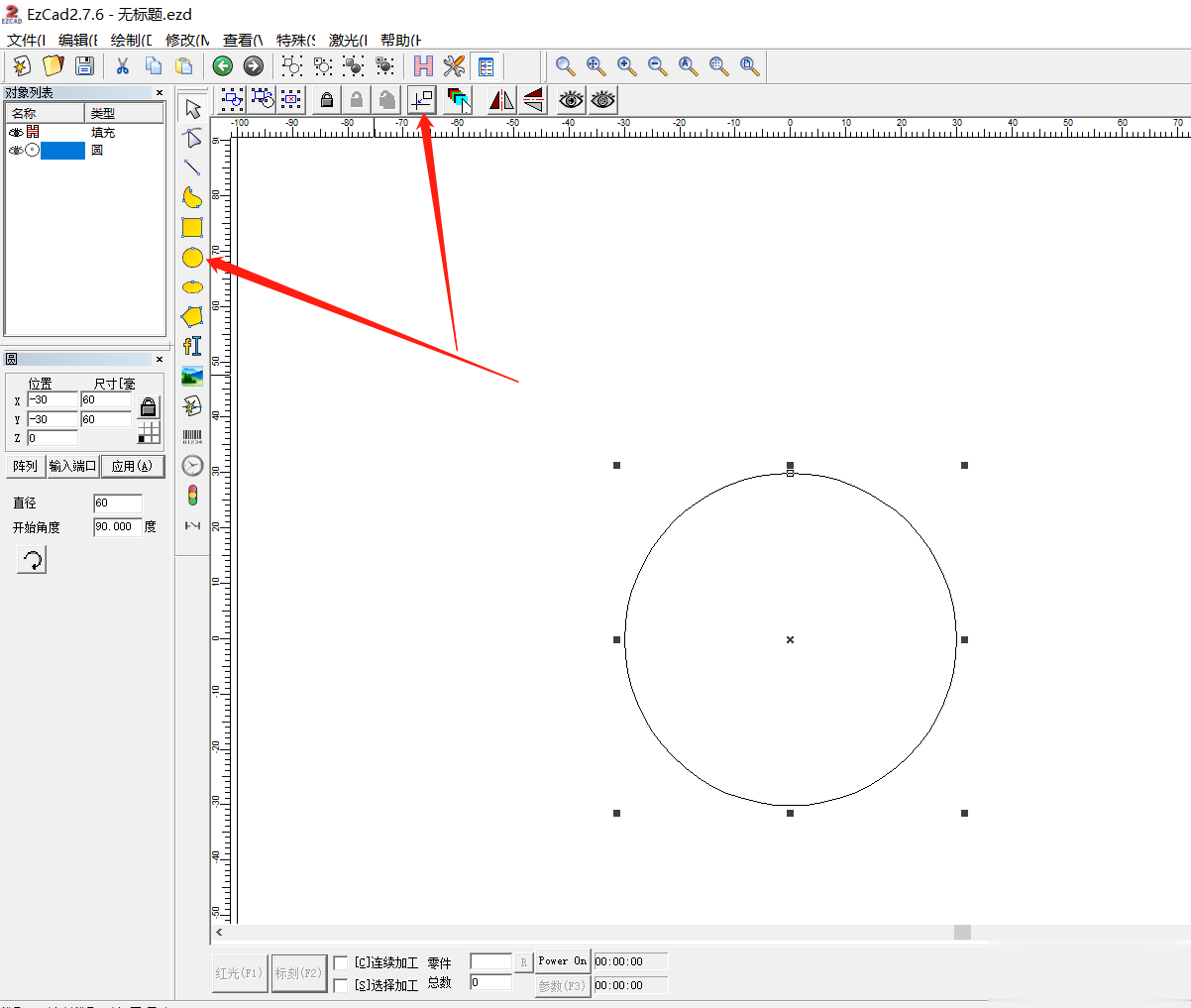
Task: Click the horizontal scrollbar left arrow
Action: [219, 932]
